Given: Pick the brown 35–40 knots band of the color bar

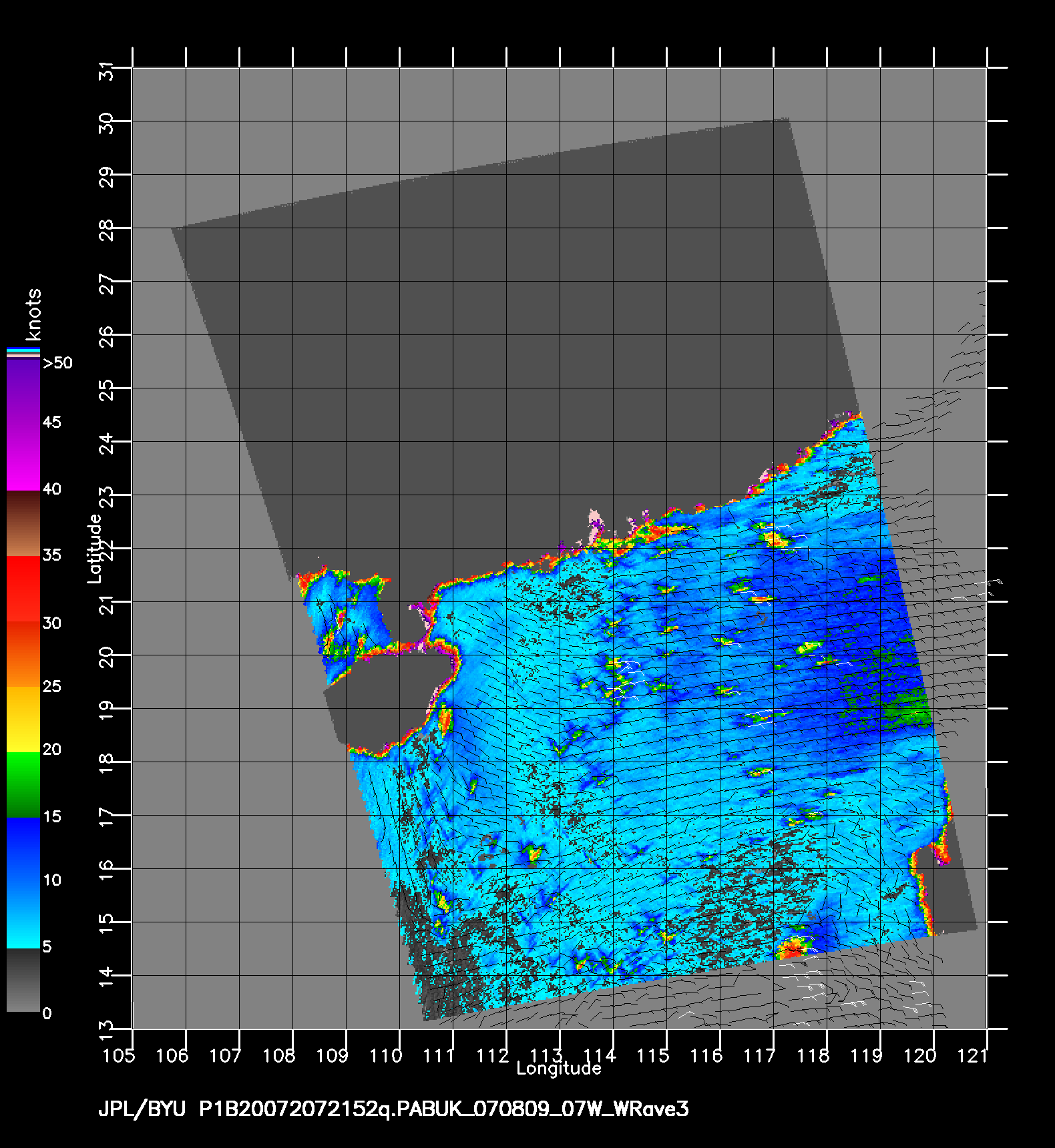Looking at the screenshot, I should point(23,524).
